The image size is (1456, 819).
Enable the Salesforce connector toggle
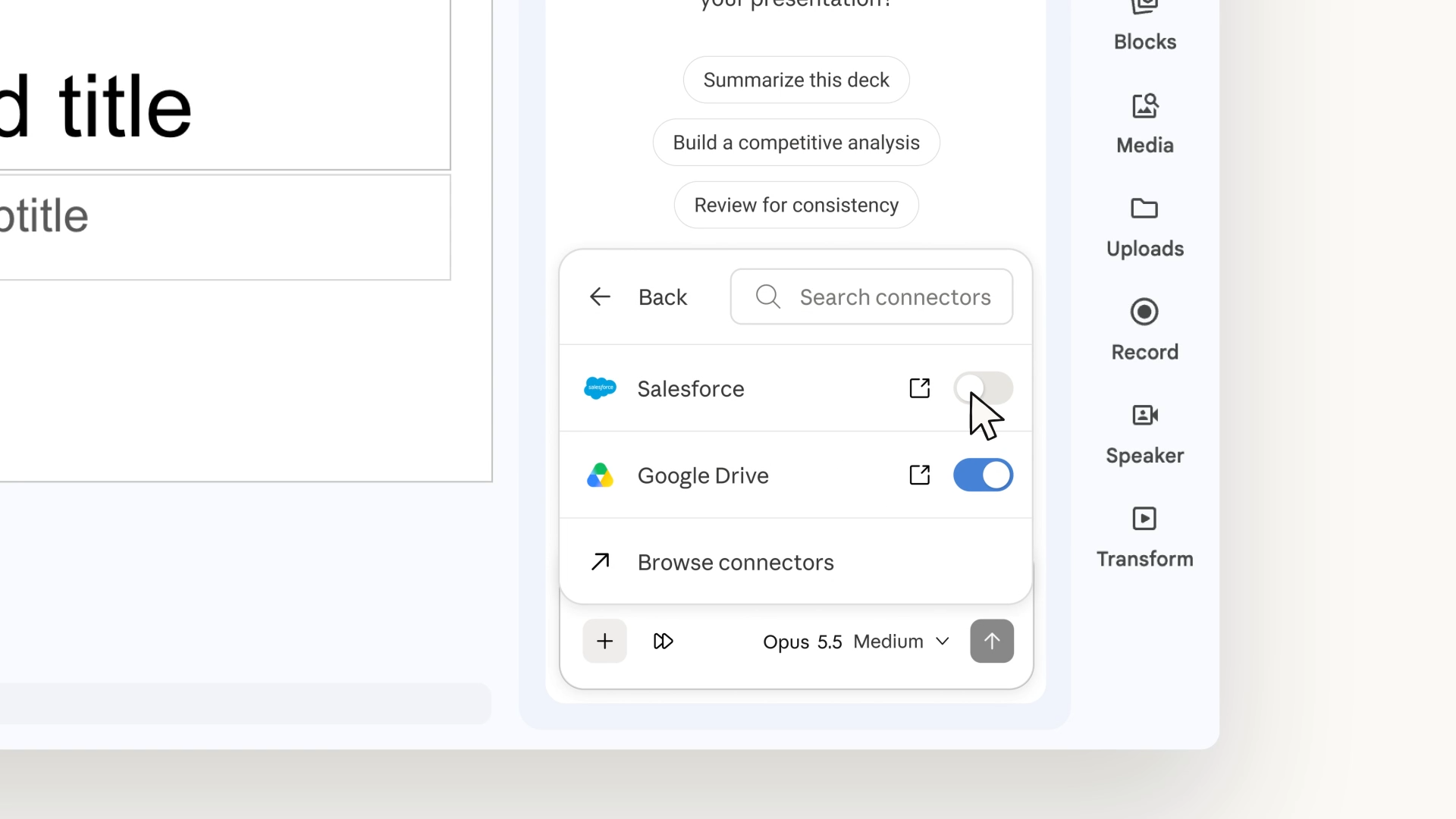983,388
